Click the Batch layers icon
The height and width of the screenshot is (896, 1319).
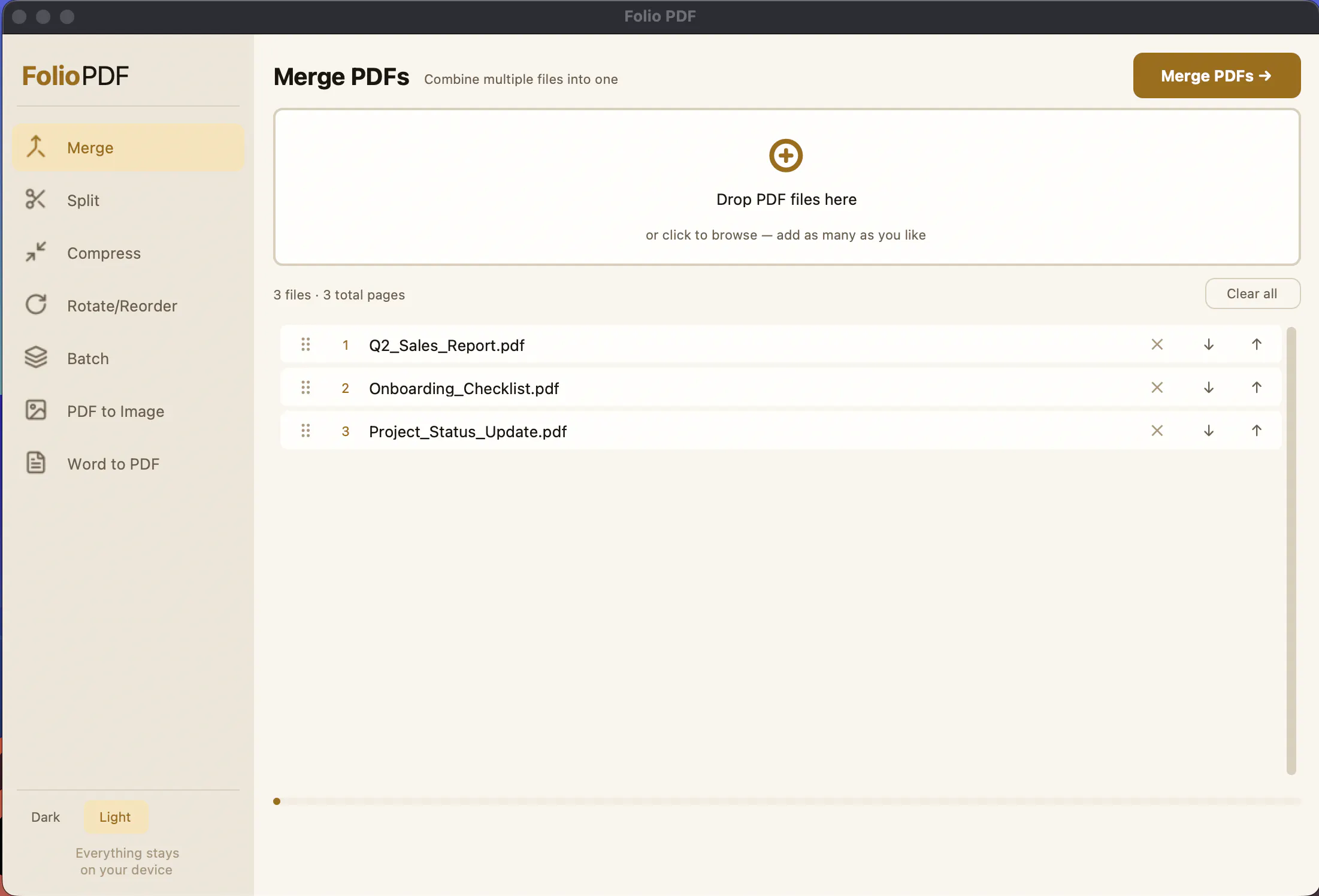pyautogui.click(x=36, y=358)
